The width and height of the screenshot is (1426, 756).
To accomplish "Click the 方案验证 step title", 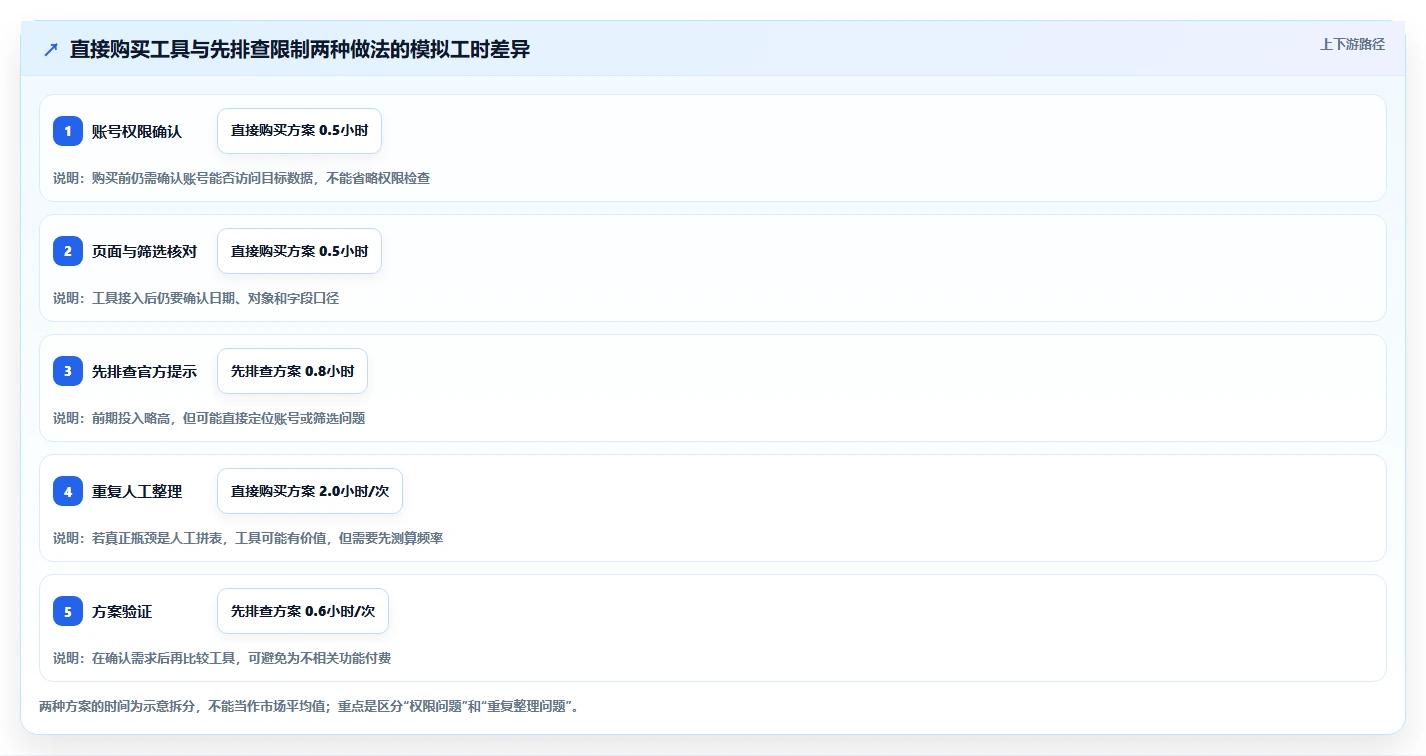I will [x=122, y=611].
